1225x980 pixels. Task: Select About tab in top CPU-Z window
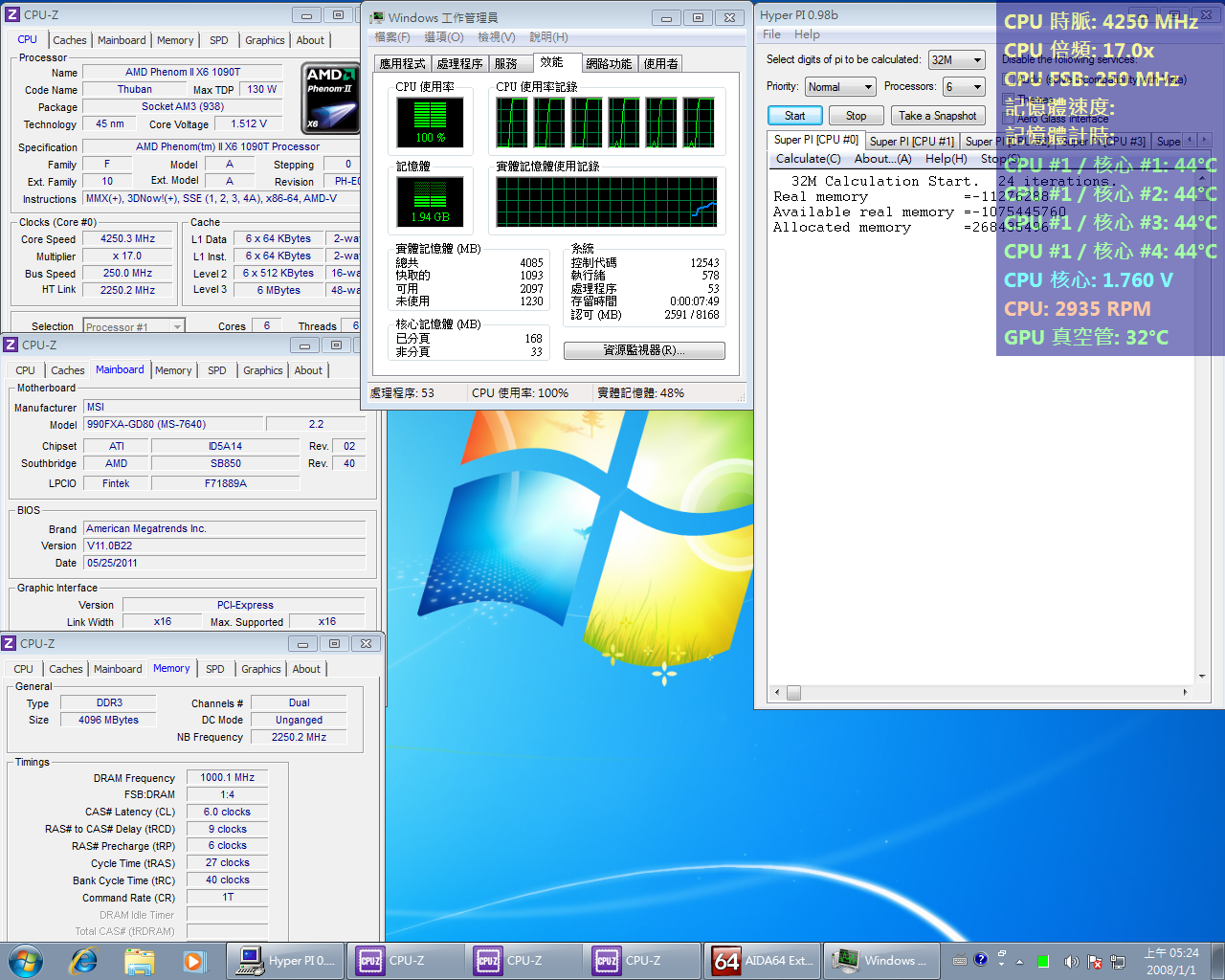pyautogui.click(x=310, y=40)
